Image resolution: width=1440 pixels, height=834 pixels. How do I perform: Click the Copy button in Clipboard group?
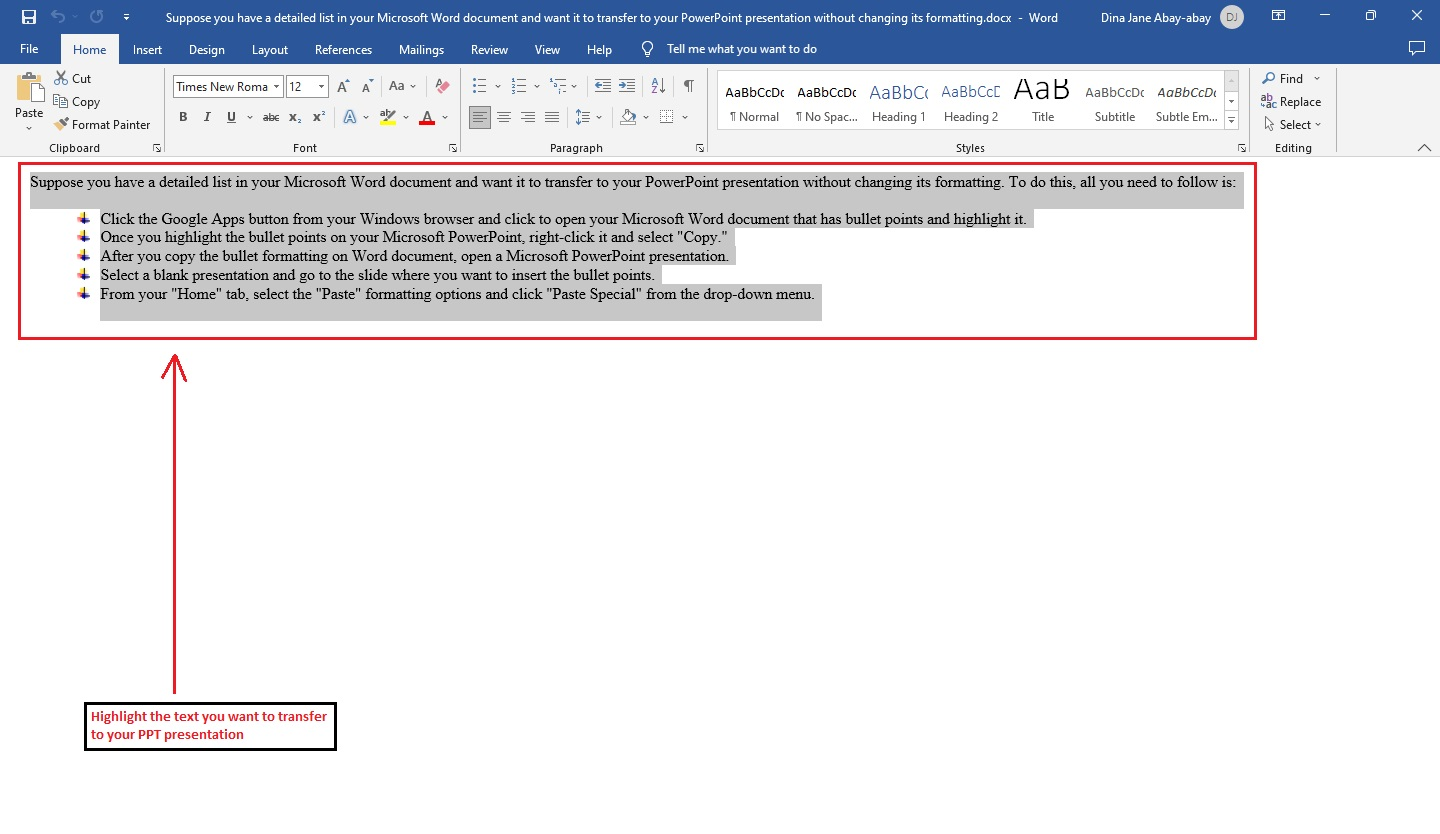coord(77,101)
